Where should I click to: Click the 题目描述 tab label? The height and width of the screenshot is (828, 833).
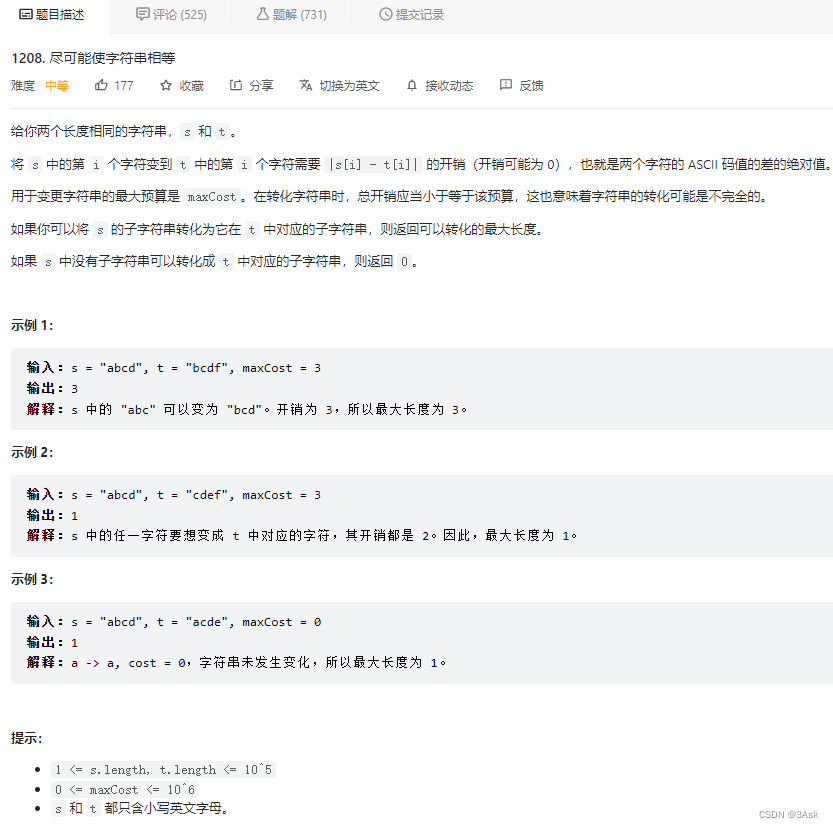58,15
